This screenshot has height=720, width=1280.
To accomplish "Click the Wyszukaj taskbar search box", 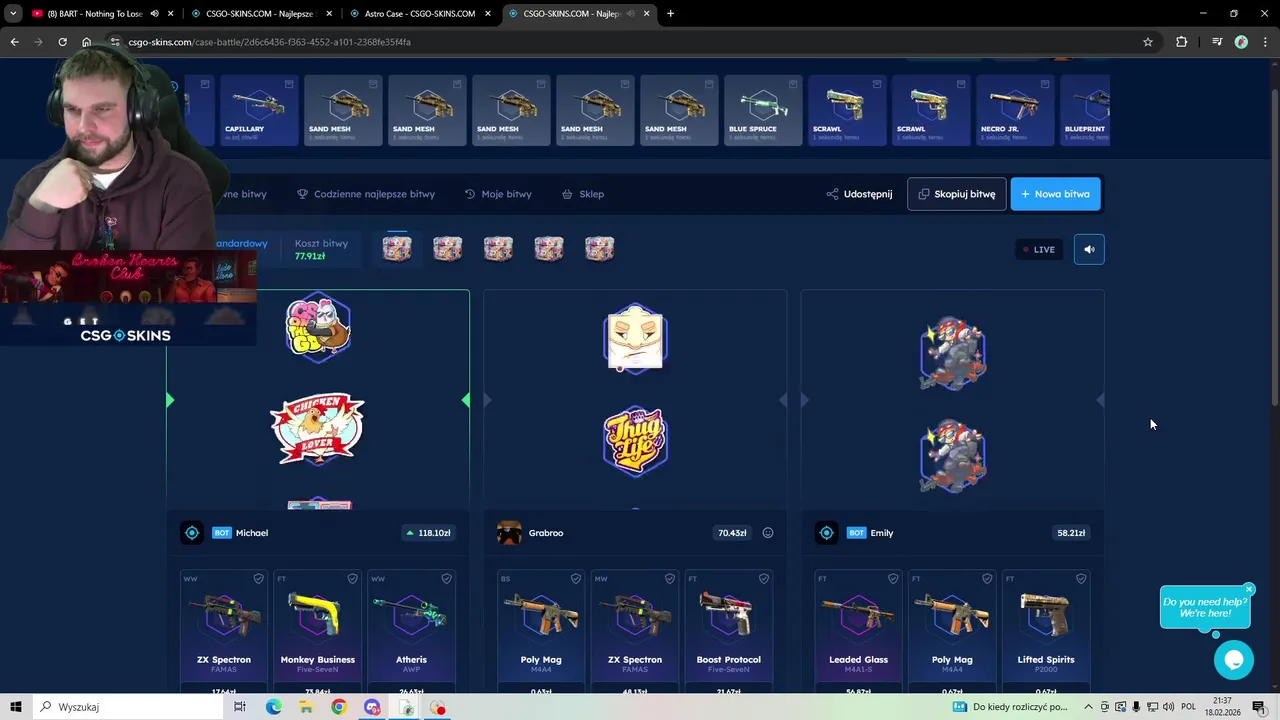I will tap(128, 707).
